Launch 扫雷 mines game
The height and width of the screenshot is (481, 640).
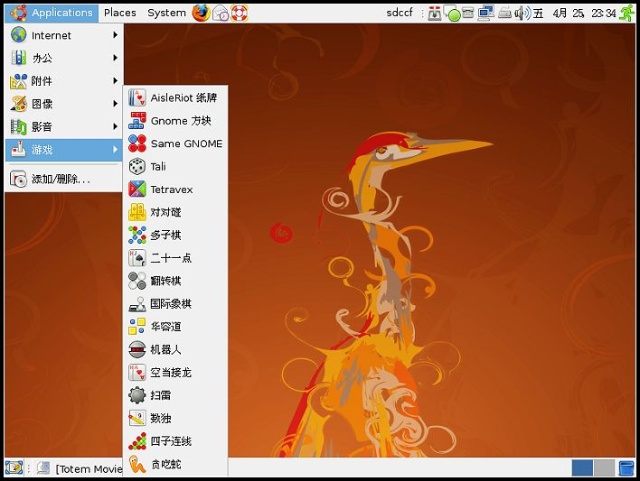176,395
